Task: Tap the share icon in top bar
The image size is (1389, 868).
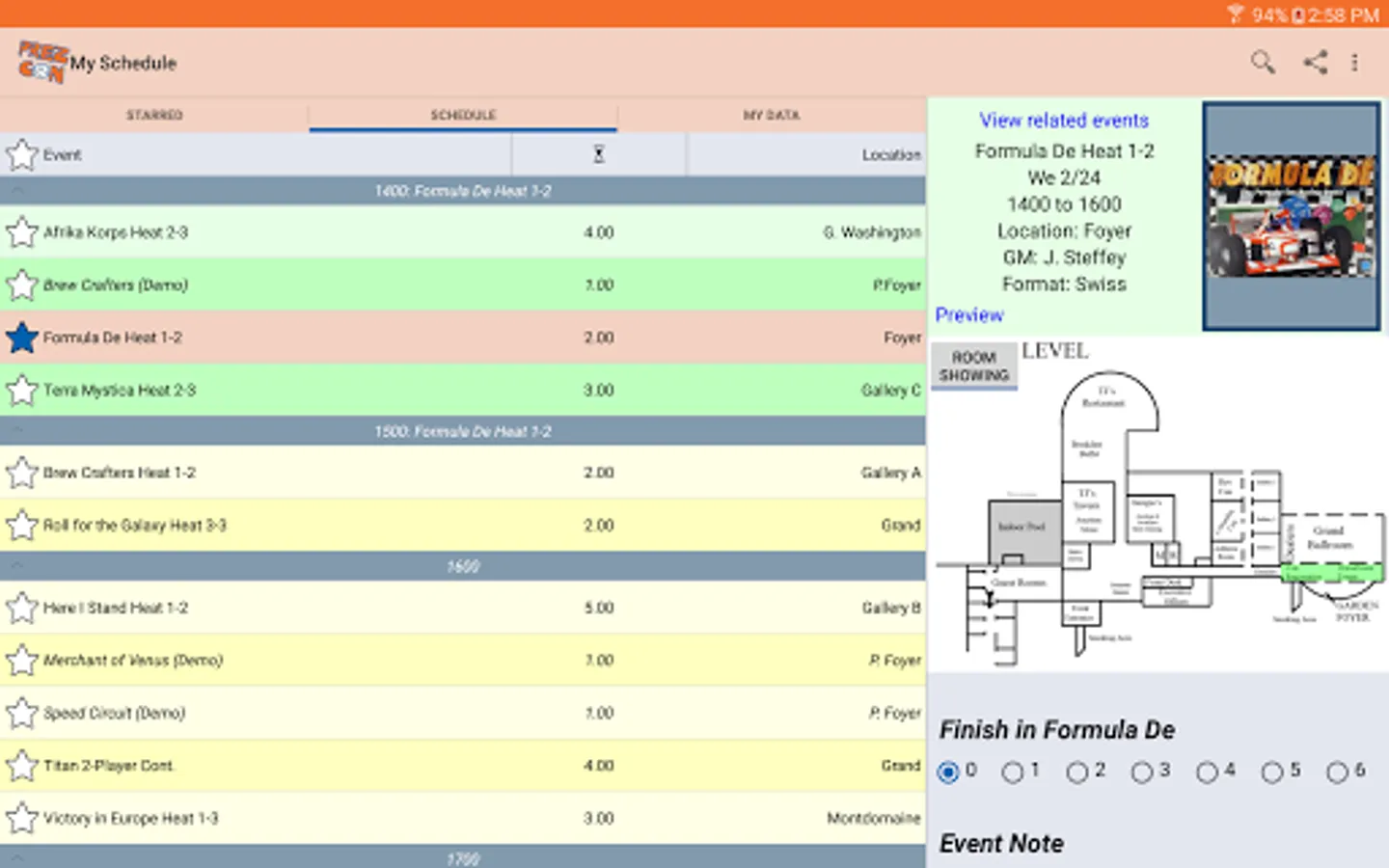Action: point(1316,63)
